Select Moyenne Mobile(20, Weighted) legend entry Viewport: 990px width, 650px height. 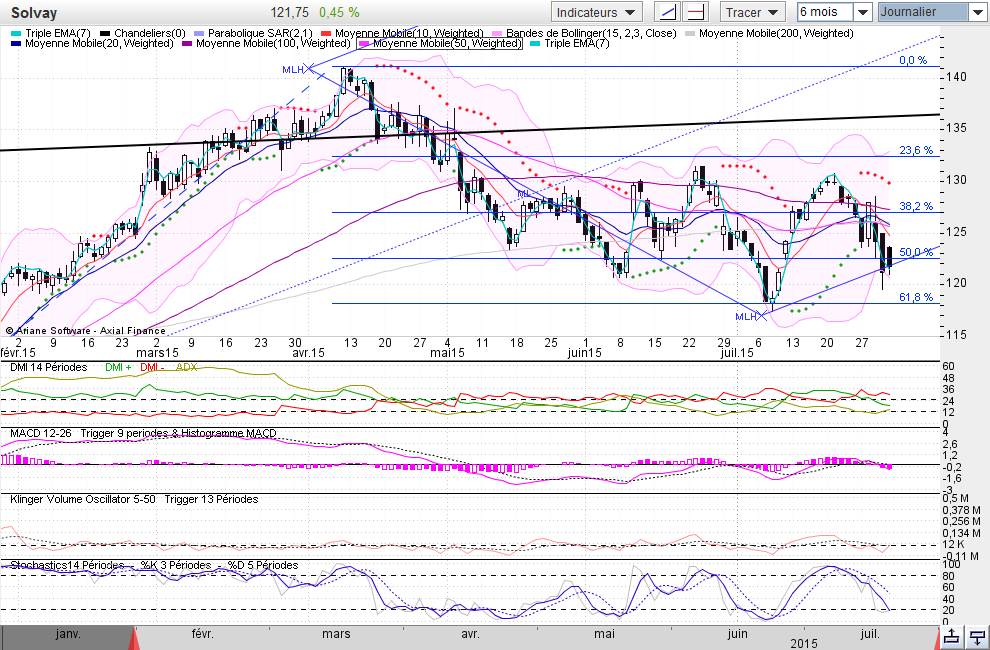tap(92, 44)
